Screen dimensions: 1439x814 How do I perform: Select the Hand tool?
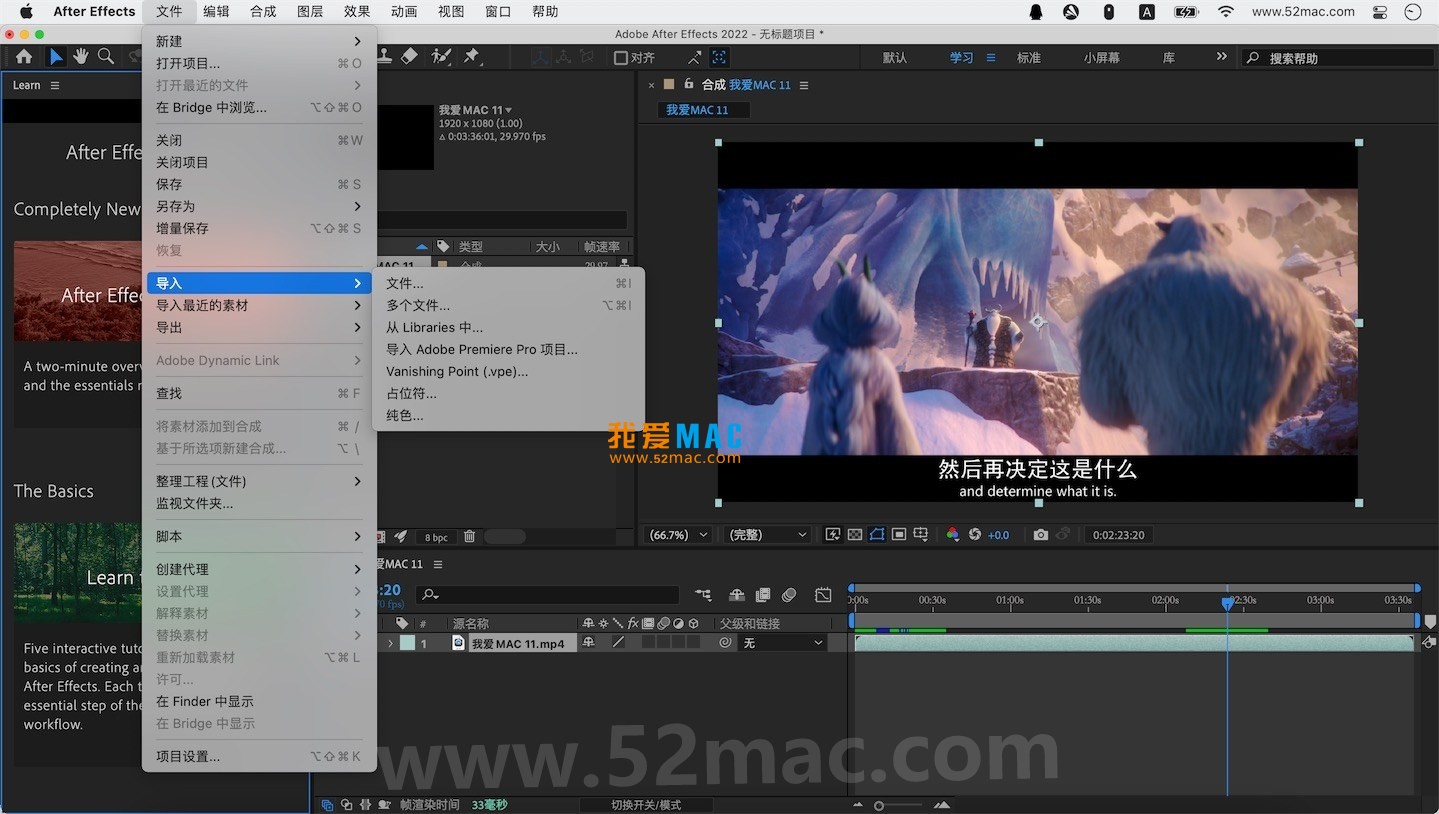click(81, 57)
